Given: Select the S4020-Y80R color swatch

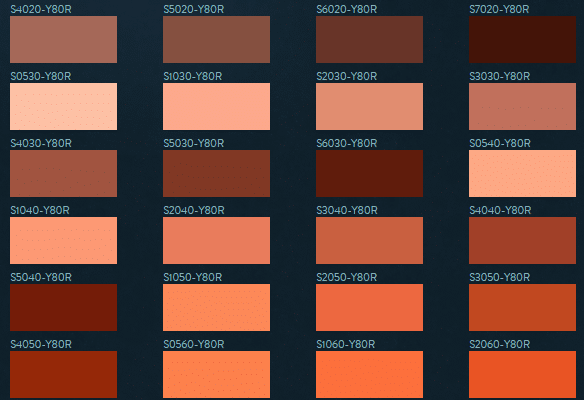Looking at the screenshot, I should point(63,39).
